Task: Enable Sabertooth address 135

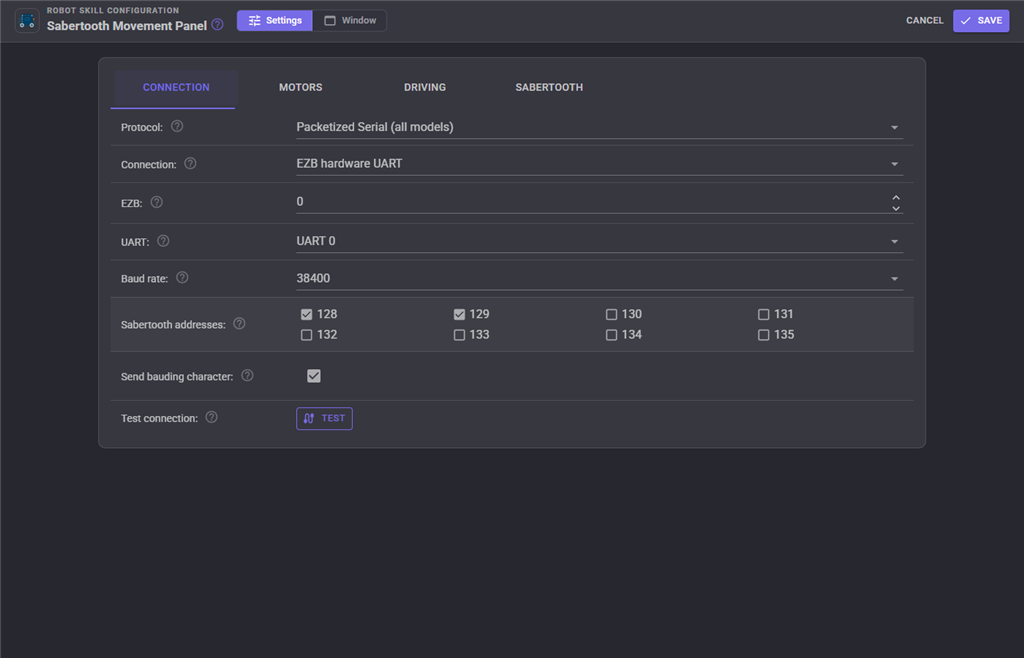Action: [763, 335]
